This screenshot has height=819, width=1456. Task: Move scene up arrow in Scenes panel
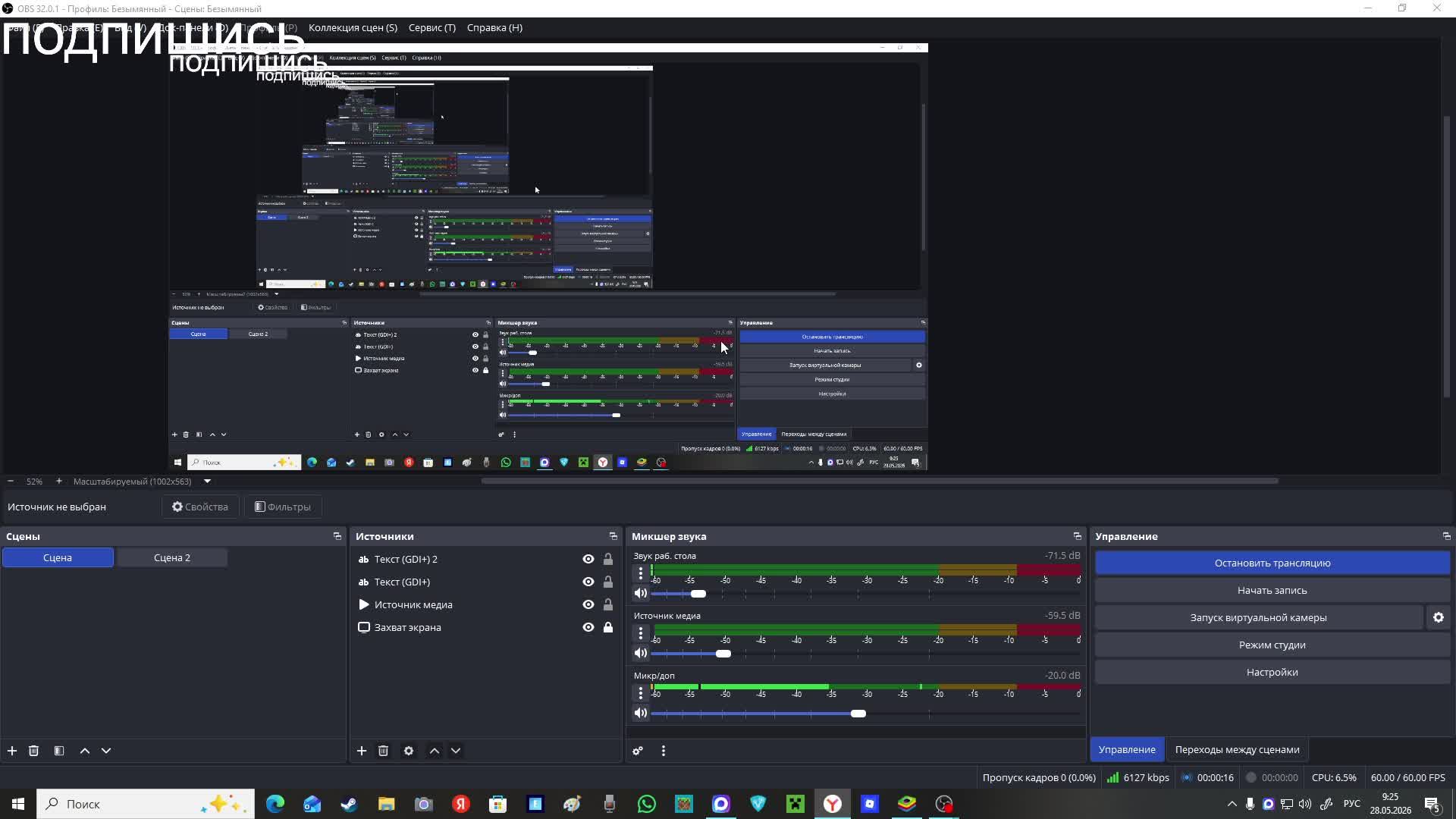coord(85,751)
